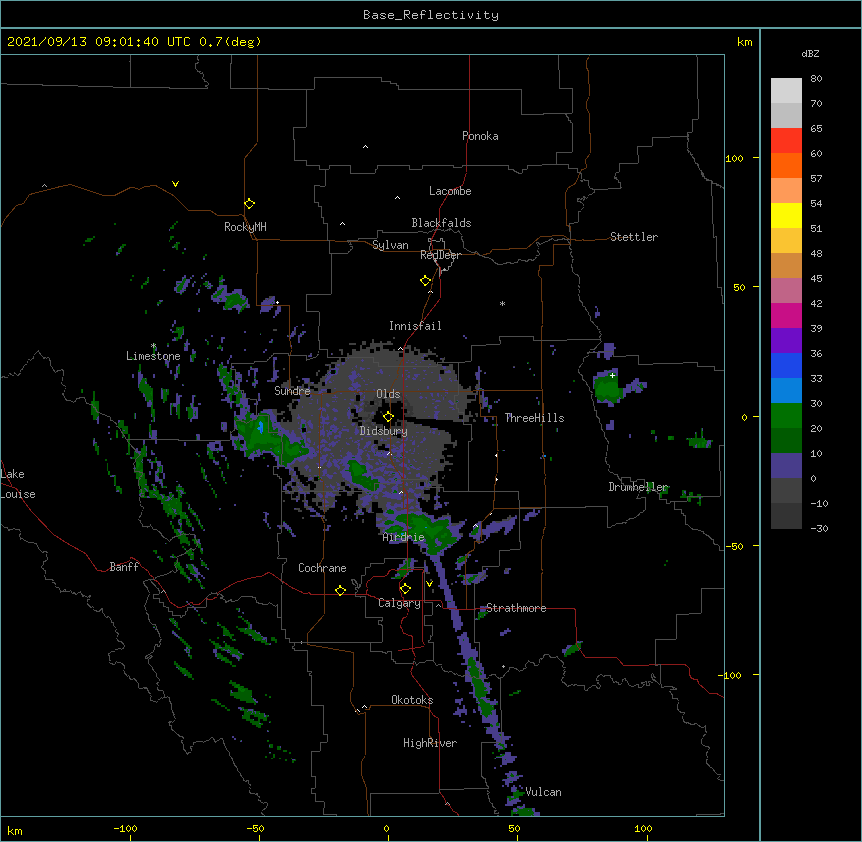Click the Innisfail city label
This screenshot has width=862, height=842.
(x=415, y=326)
